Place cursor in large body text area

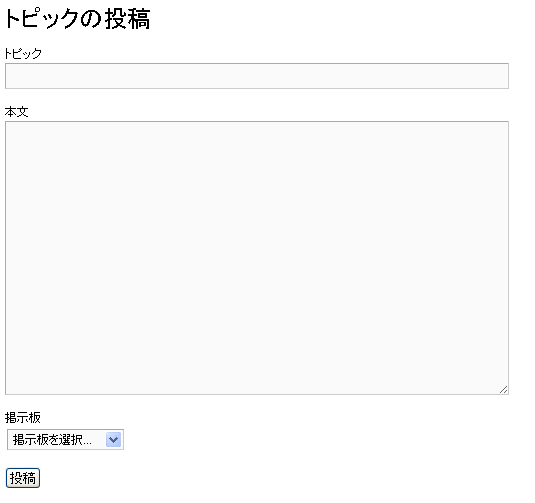point(257,258)
